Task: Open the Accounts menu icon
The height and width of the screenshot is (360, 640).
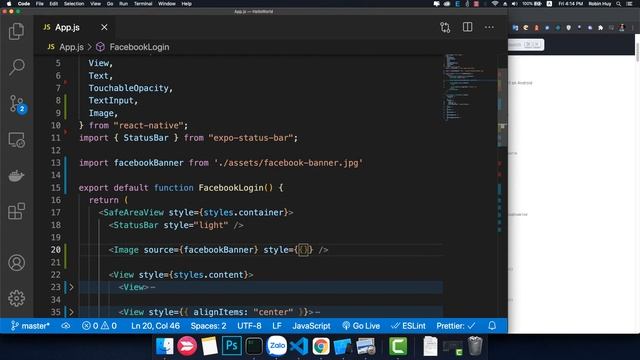Action: tap(16, 263)
